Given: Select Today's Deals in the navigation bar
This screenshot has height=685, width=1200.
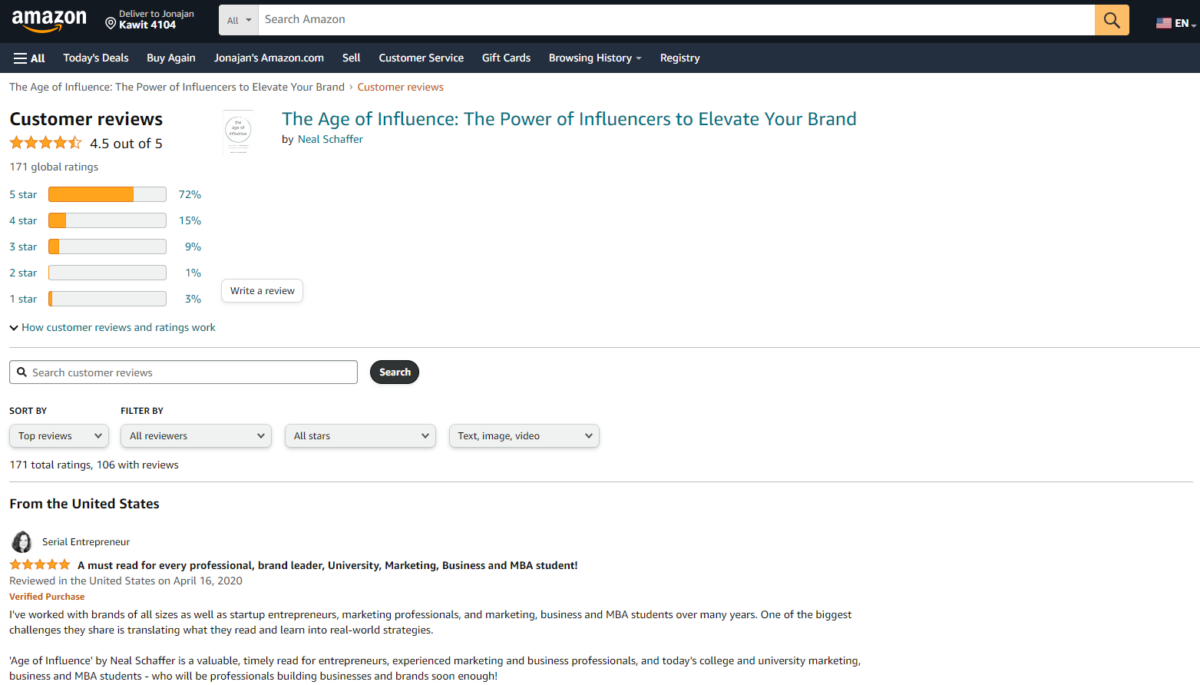Looking at the screenshot, I should pos(95,57).
